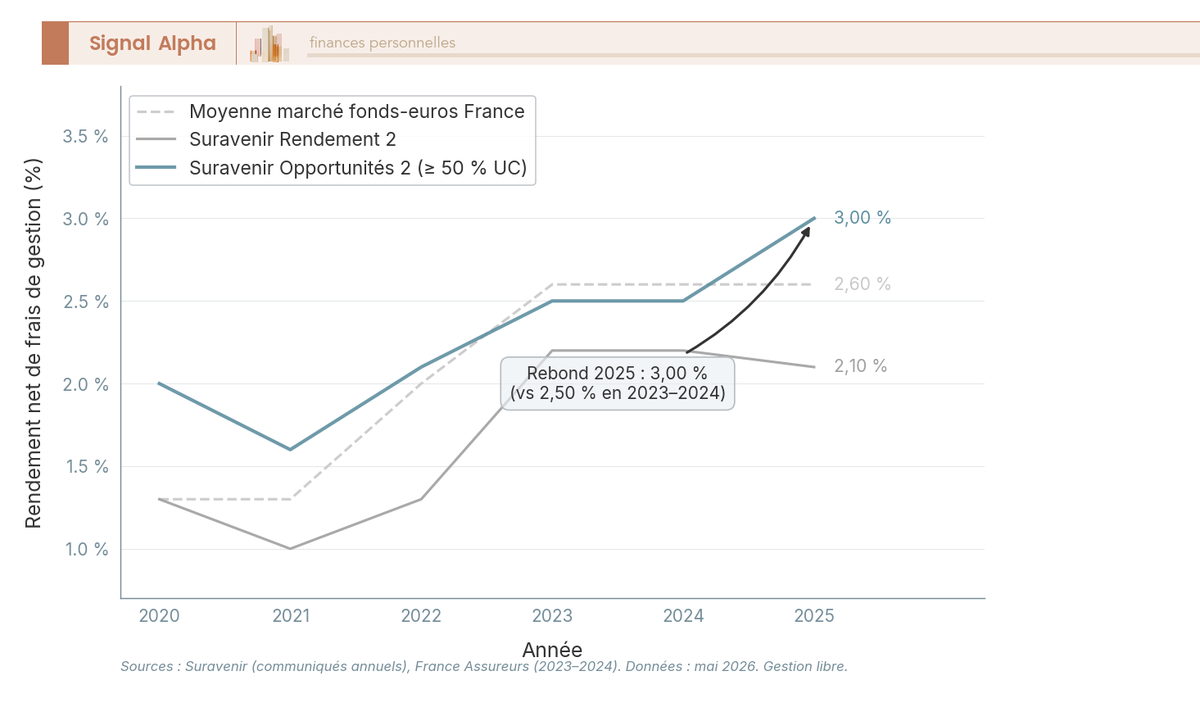The height and width of the screenshot is (721, 1200).
Task: Click the '2,60 %' end-of-line label
Action: click(862, 284)
